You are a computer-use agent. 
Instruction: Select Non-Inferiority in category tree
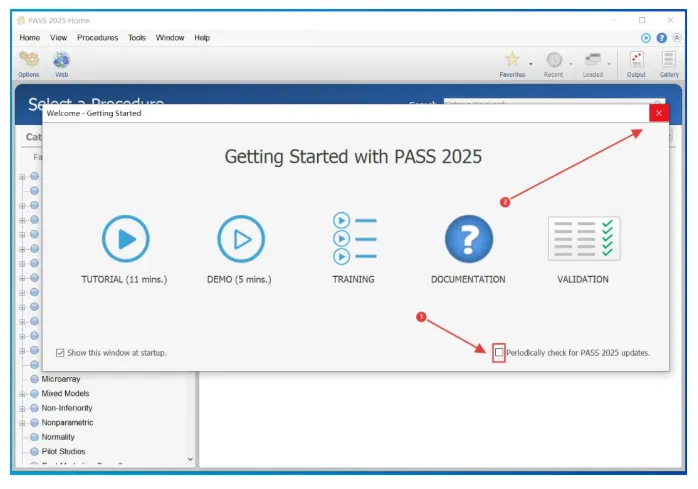pos(67,408)
